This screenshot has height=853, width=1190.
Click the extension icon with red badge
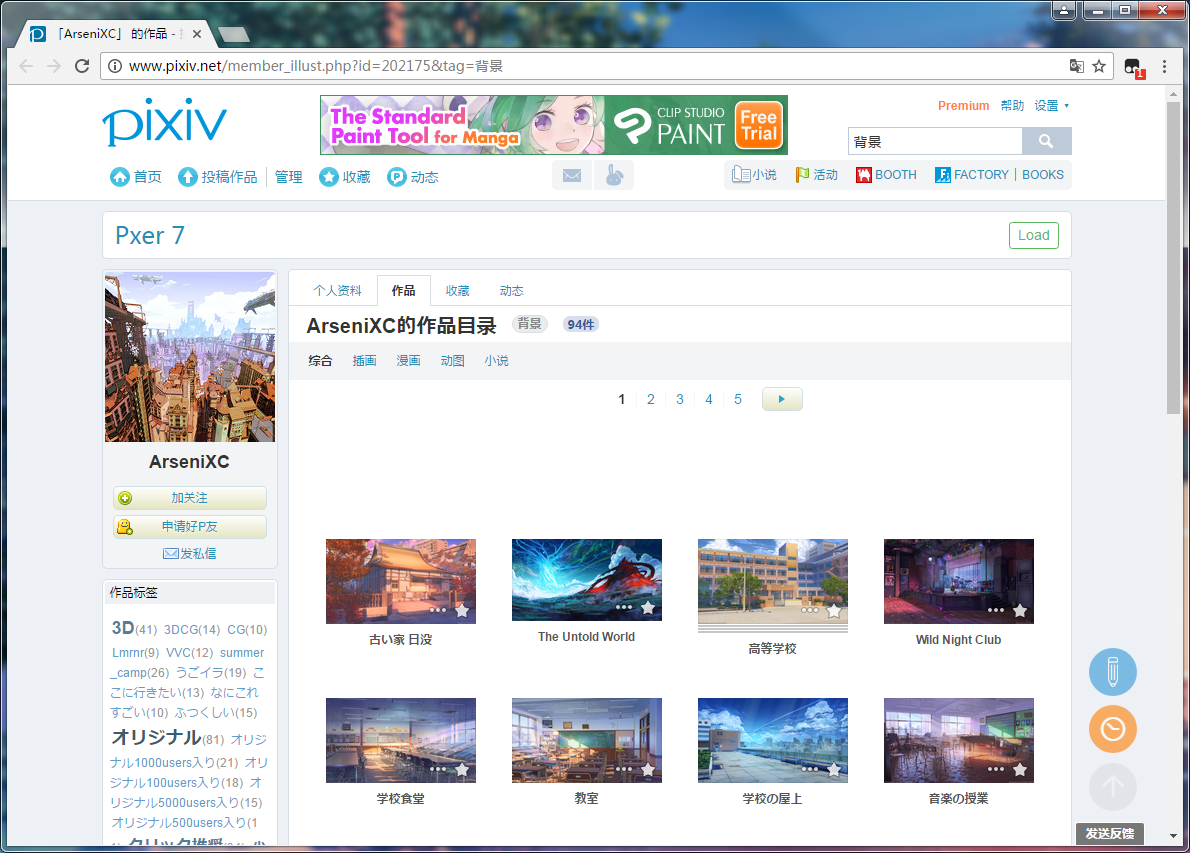(x=1134, y=68)
